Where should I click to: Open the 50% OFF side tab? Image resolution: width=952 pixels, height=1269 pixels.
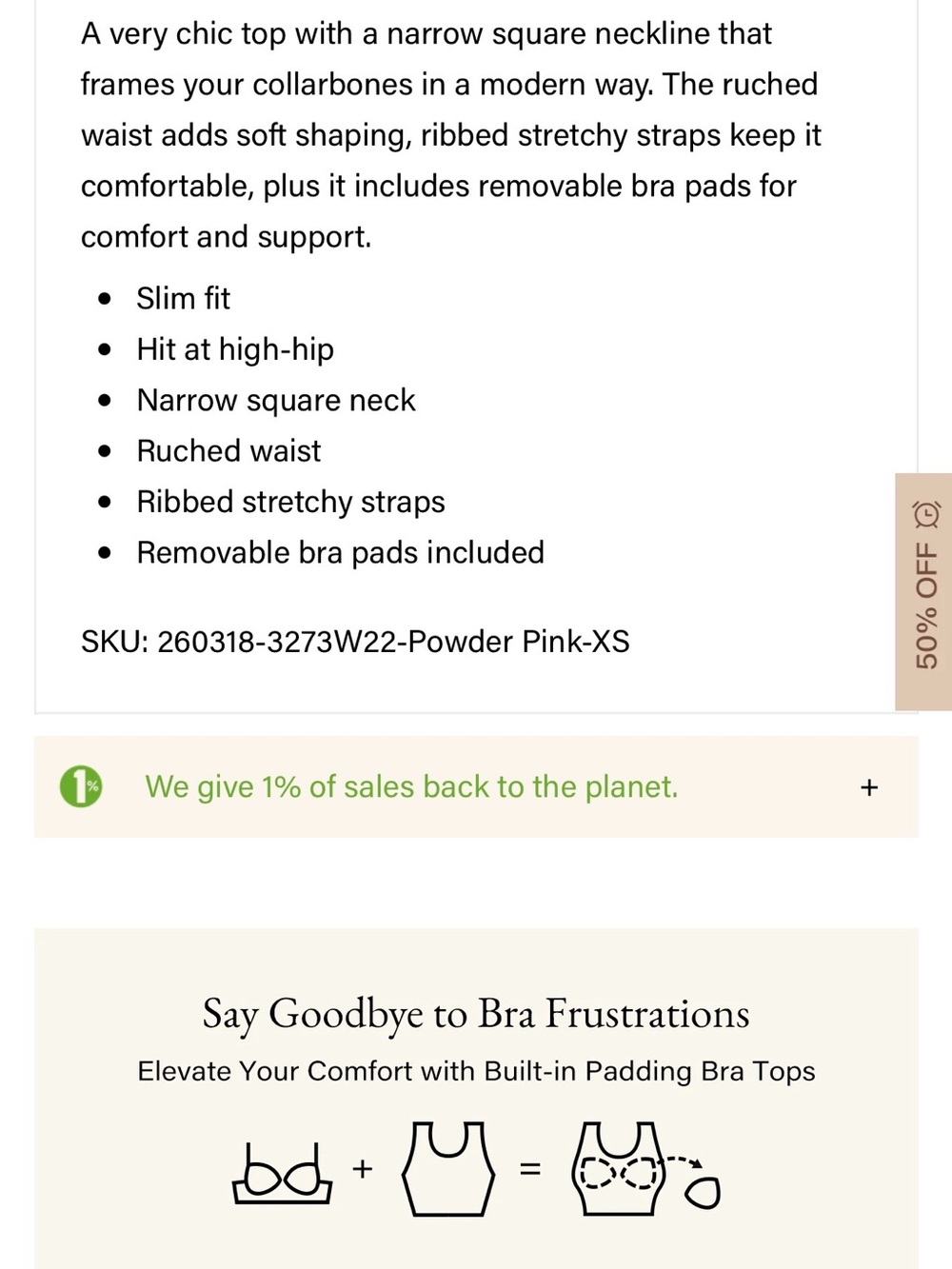click(x=923, y=591)
